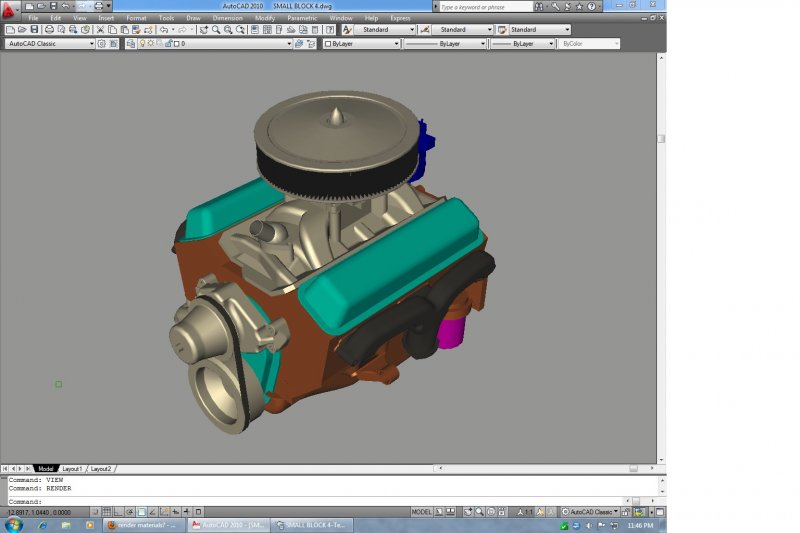Select the Pan Realtime tool
The width and height of the screenshot is (800, 533).
(203, 30)
